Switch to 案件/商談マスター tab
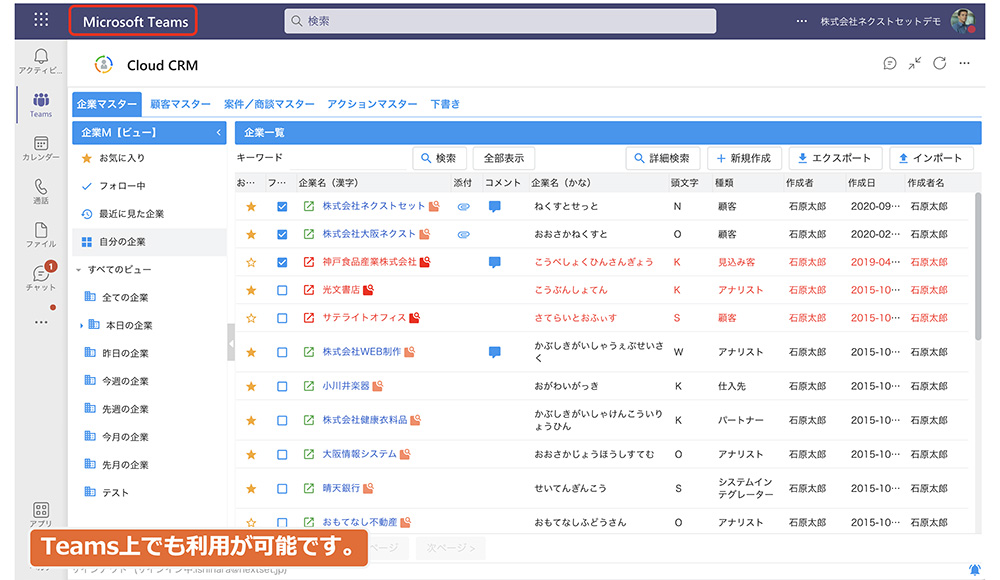Screen dimensions: 1000x580 click(x=268, y=104)
